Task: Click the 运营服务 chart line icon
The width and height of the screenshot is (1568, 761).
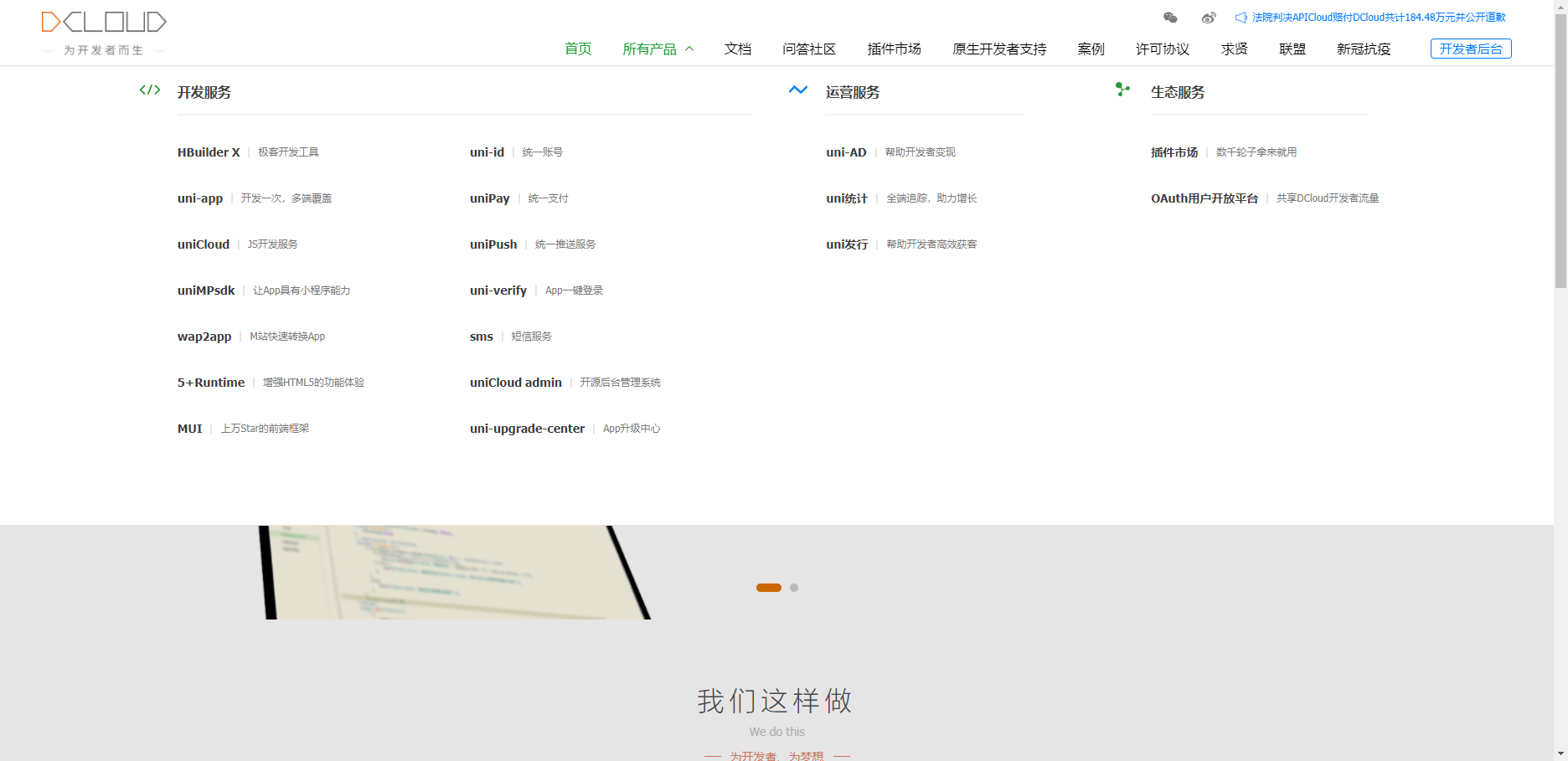Action: click(x=798, y=90)
